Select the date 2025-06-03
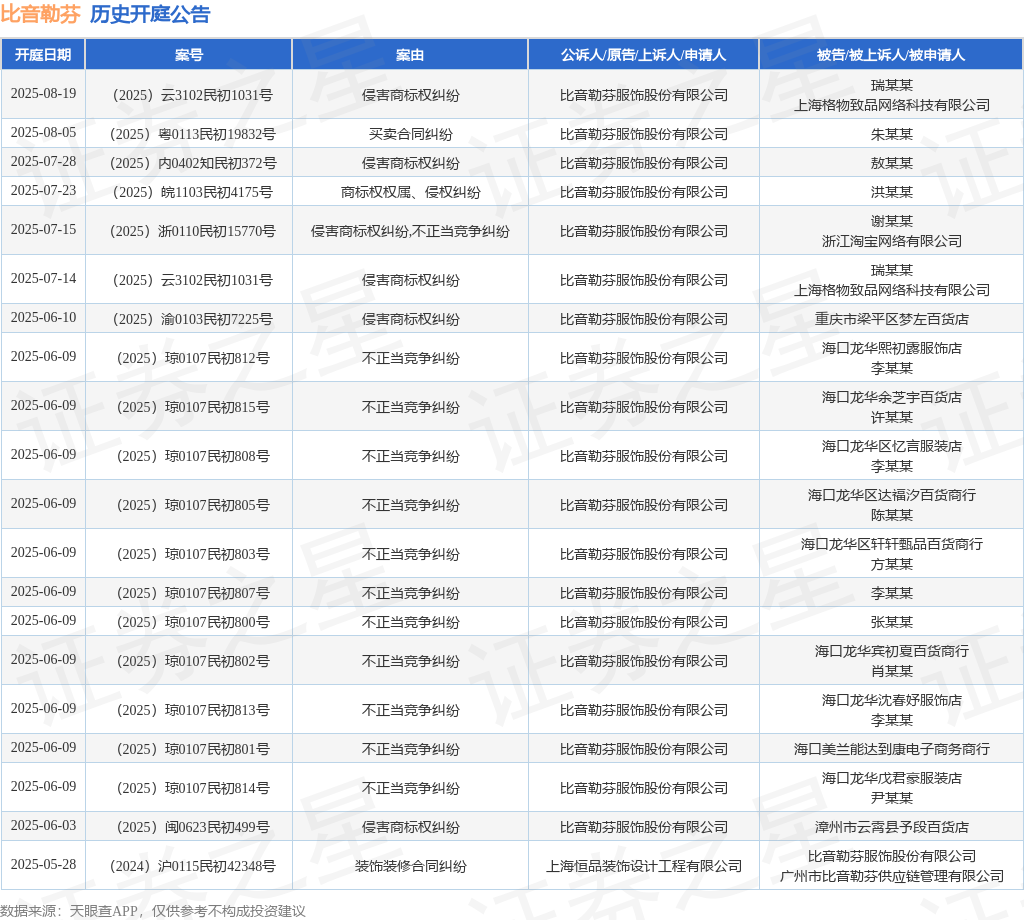1024x920 pixels. pos(43,825)
